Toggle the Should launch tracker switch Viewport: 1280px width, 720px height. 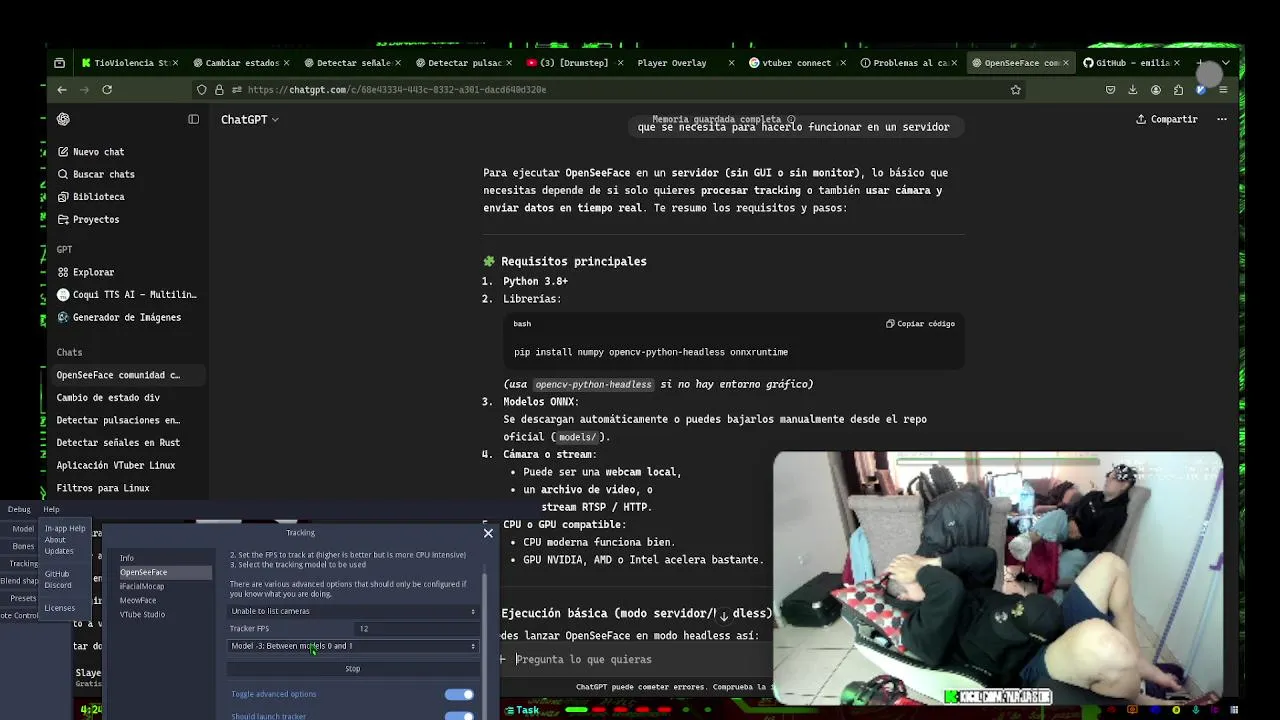[459, 716]
